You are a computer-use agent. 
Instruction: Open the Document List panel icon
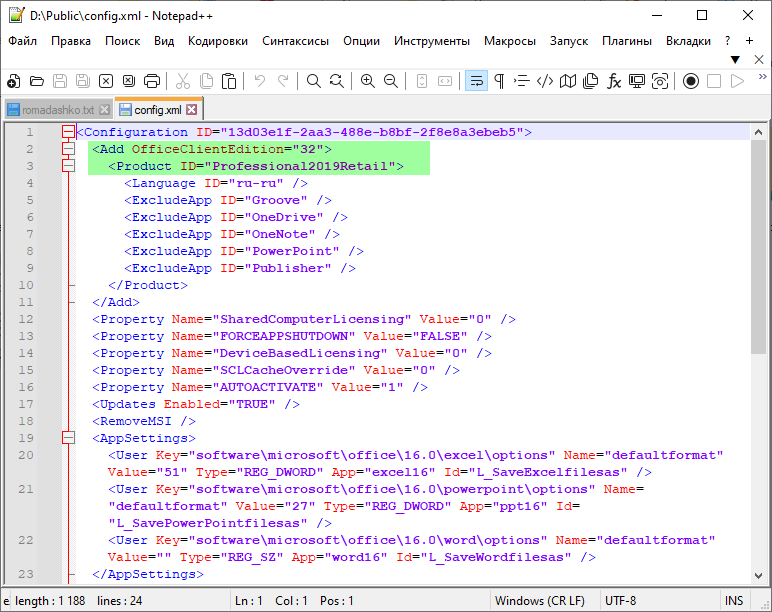pyautogui.click(x=590, y=81)
